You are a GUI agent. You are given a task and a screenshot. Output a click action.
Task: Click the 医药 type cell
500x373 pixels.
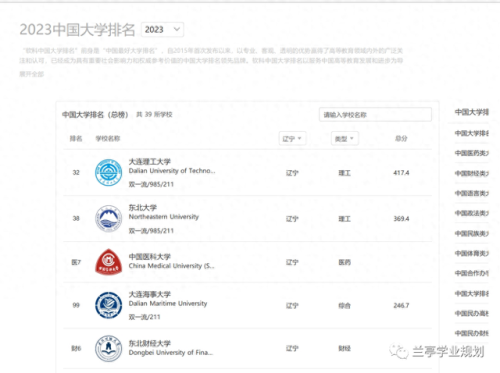(x=344, y=263)
